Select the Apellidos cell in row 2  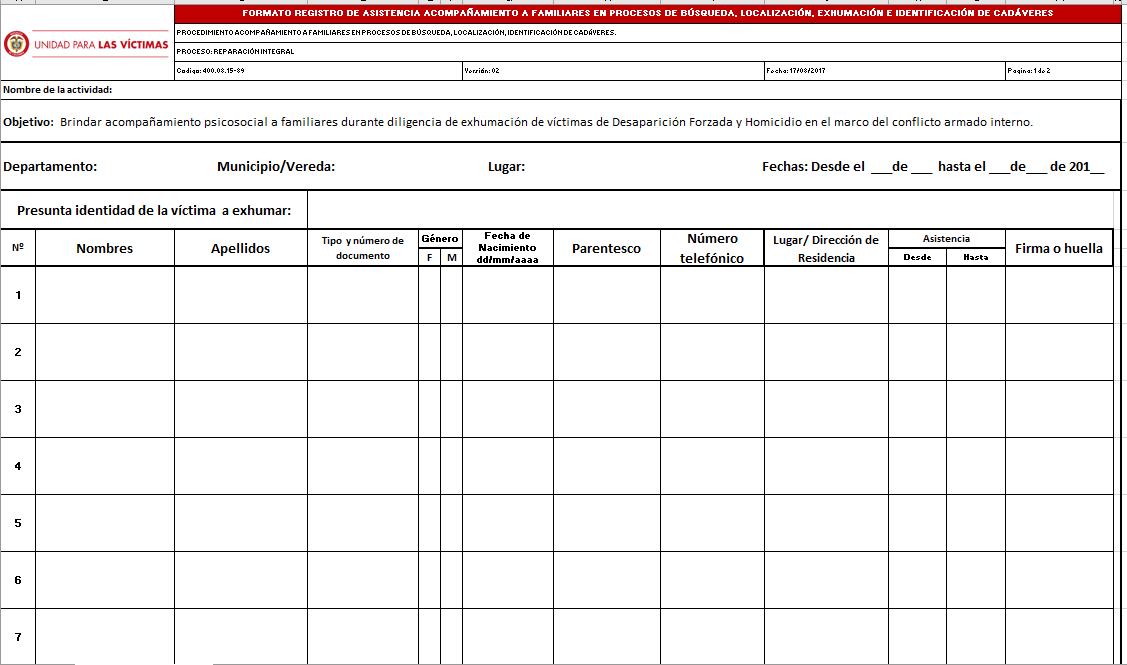pyautogui.click(x=240, y=352)
